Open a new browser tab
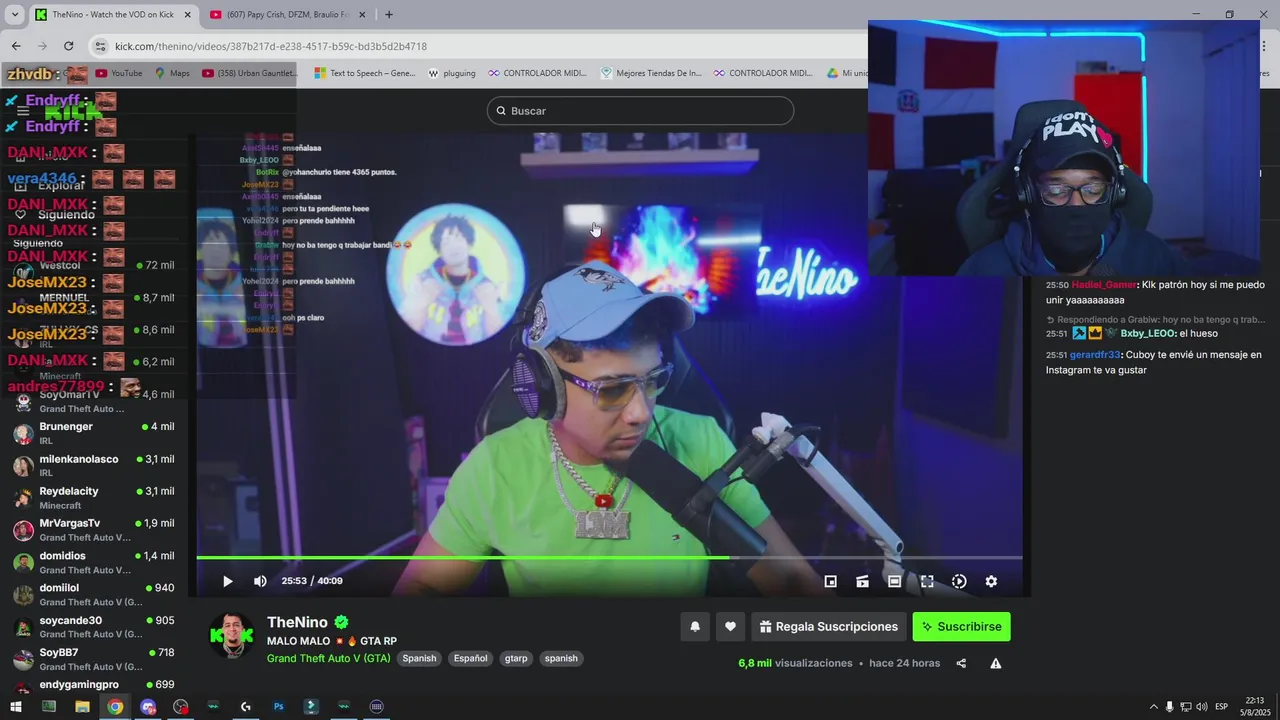 click(389, 15)
